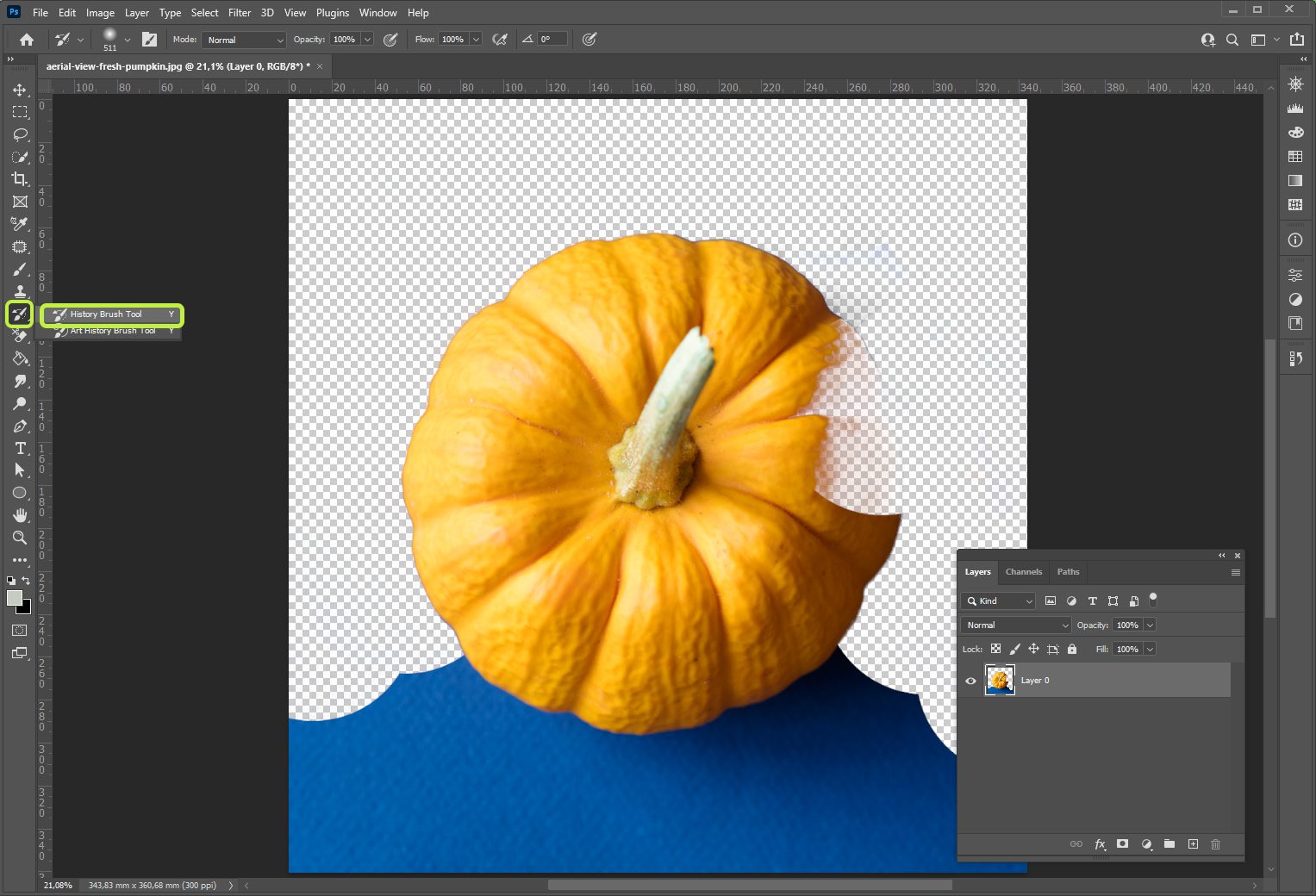Image resolution: width=1316 pixels, height=896 pixels.
Task: Open the layer blend mode dropdown
Action: [1016, 625]
